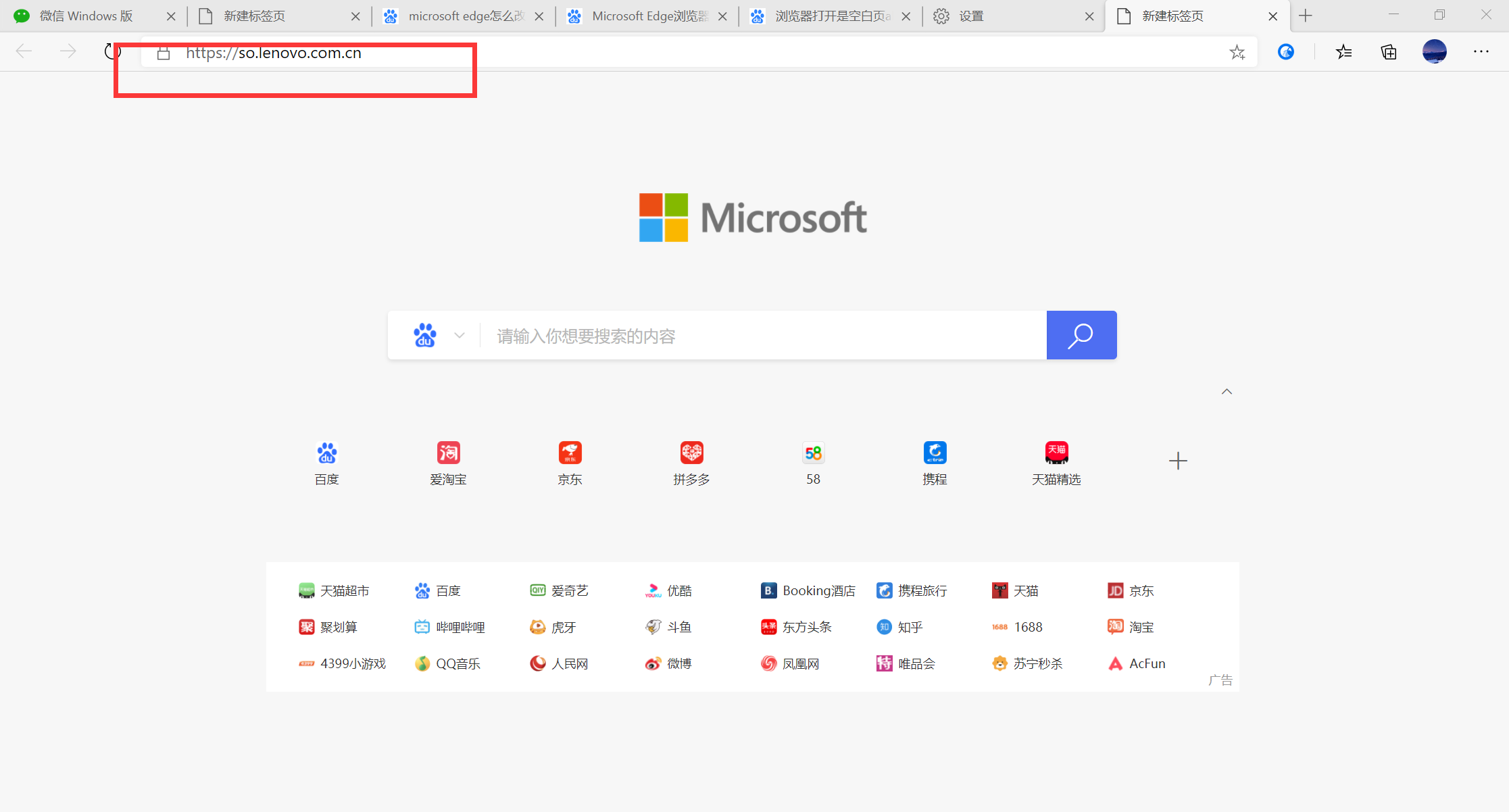The height and width of the screenshot is (812, 1509).
Task: Open the 爱淘宝 quick link tile
Action: (449, 463)
